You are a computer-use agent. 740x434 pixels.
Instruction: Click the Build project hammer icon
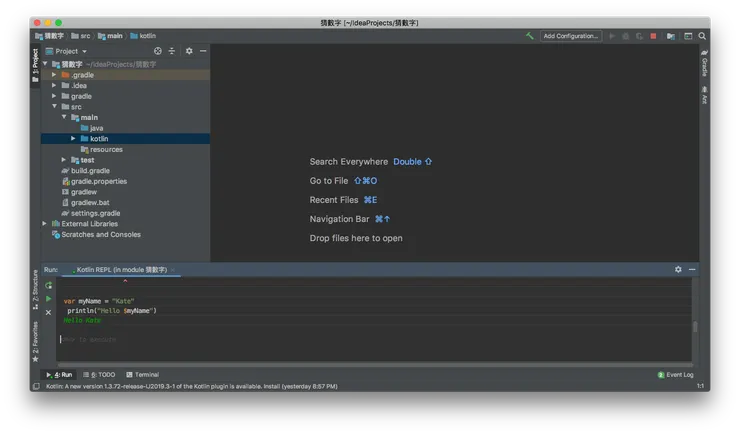click(530, 36)
